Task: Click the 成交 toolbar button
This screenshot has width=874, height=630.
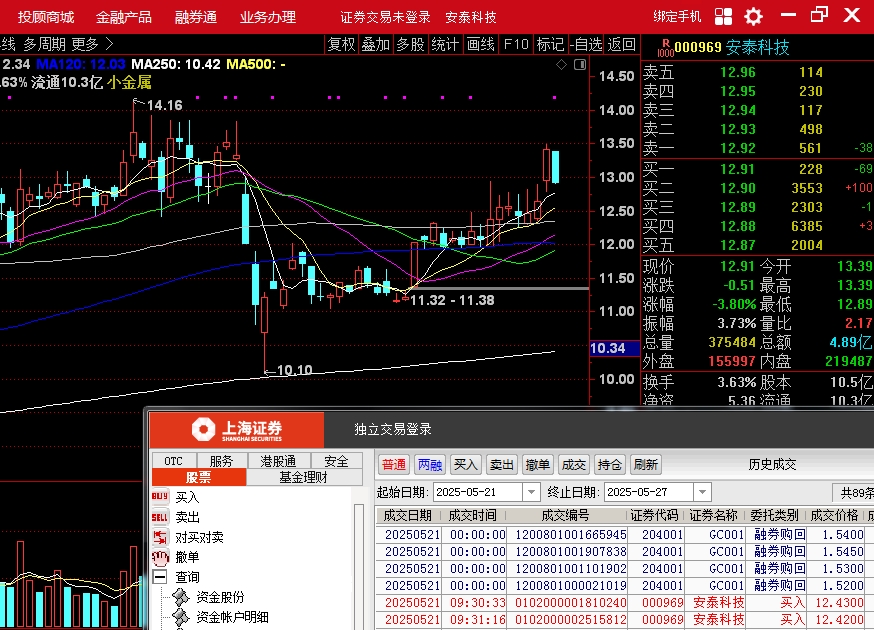Action: tap(574, 464)
